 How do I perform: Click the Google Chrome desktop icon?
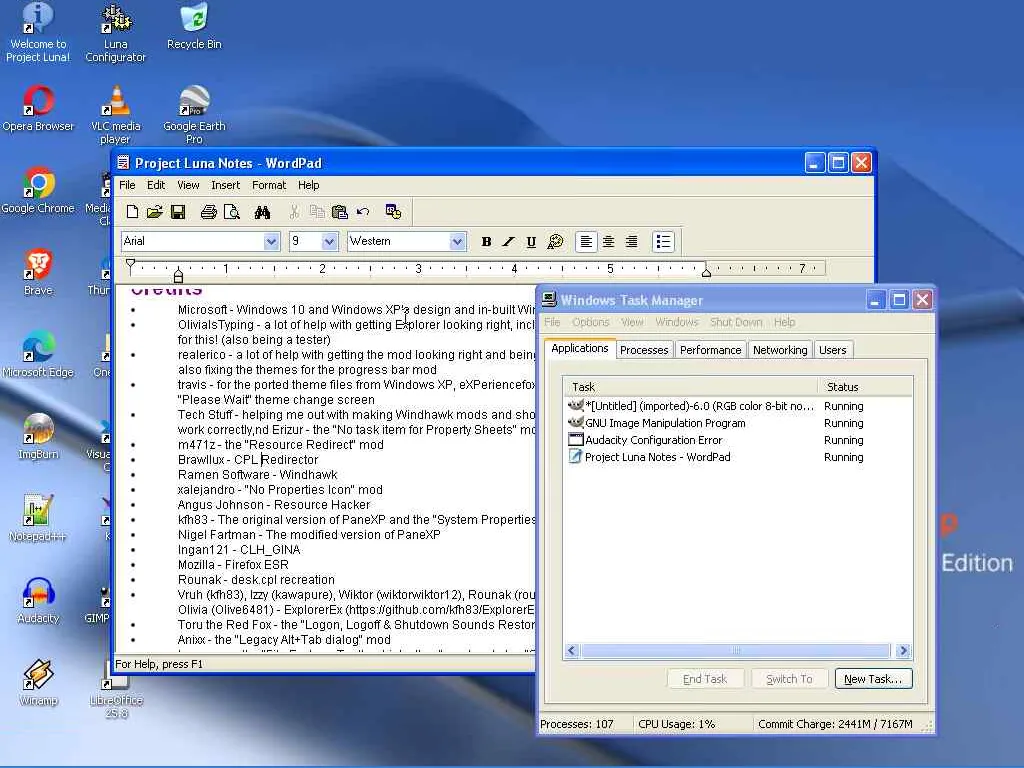pos(38,191)
